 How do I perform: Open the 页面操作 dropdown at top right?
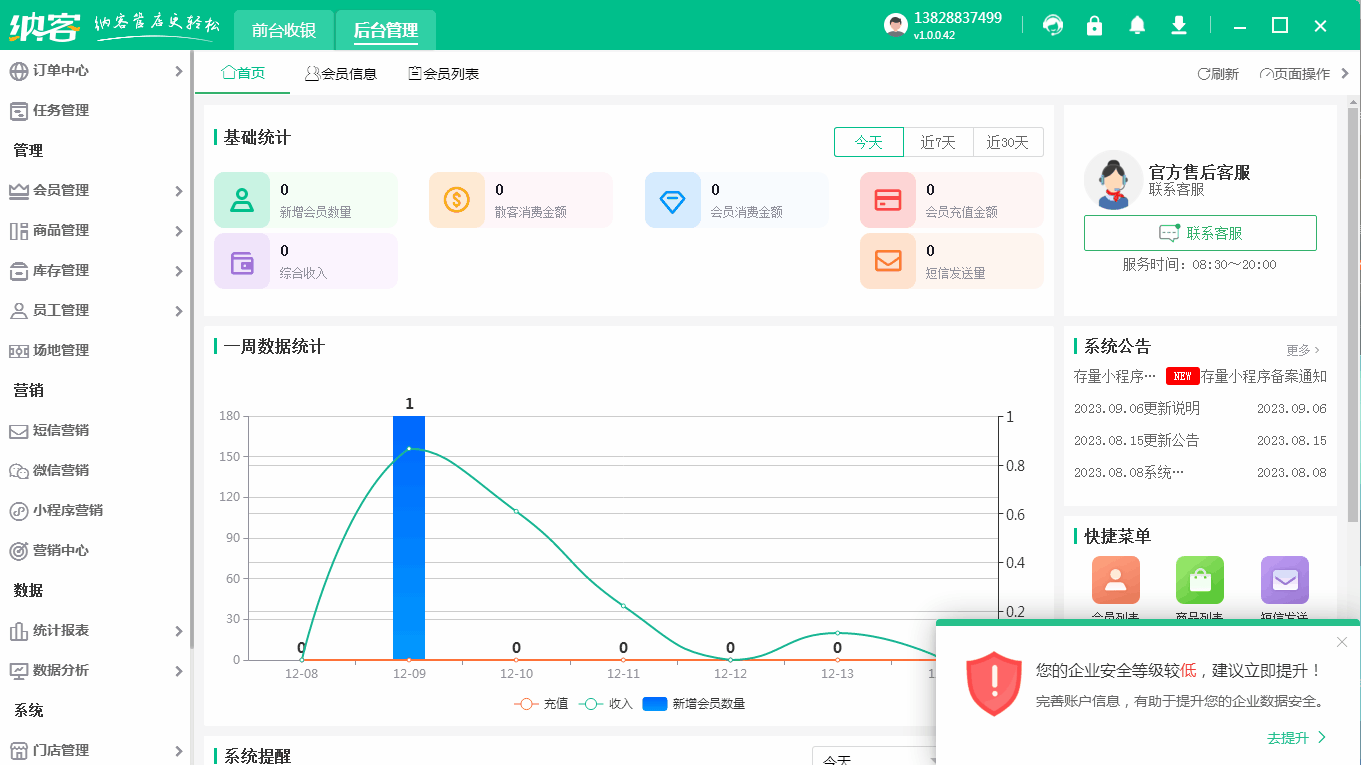click(x=1298, y=73)
